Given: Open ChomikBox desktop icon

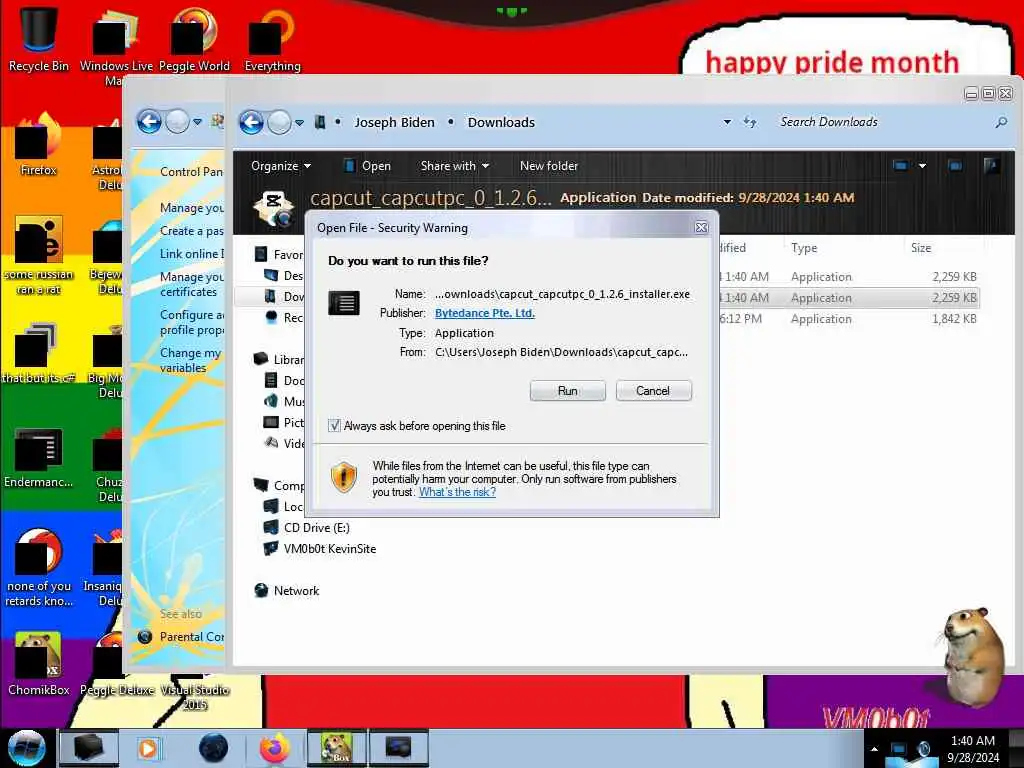Looking at the screenshot, I should point(39,662).
